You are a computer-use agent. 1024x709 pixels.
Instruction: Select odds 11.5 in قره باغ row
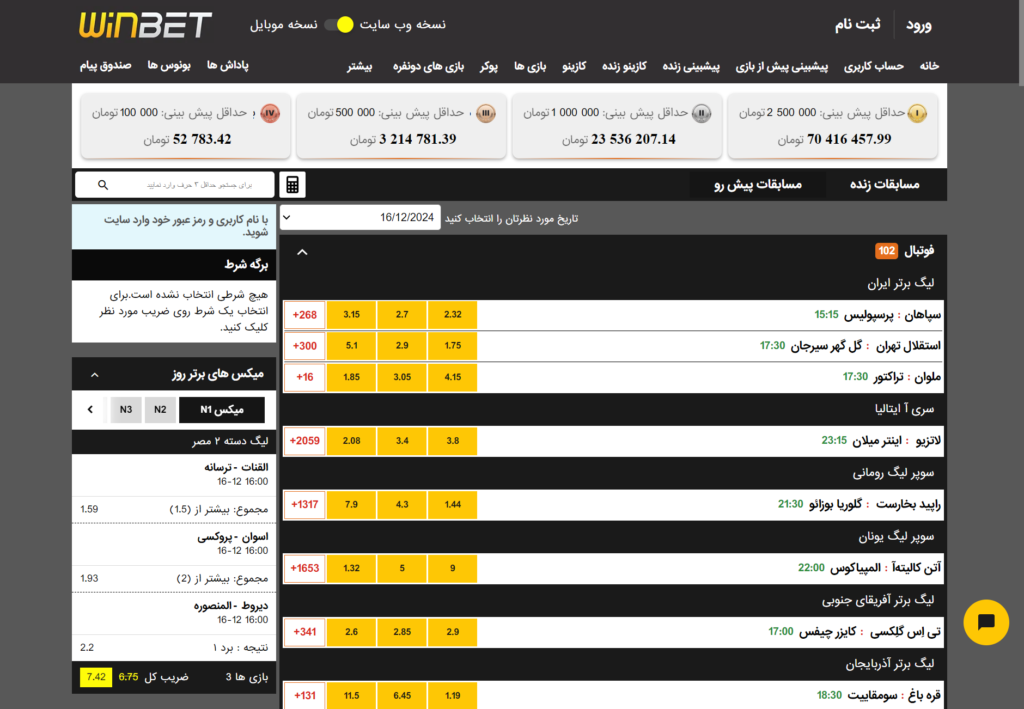(351, 695)
